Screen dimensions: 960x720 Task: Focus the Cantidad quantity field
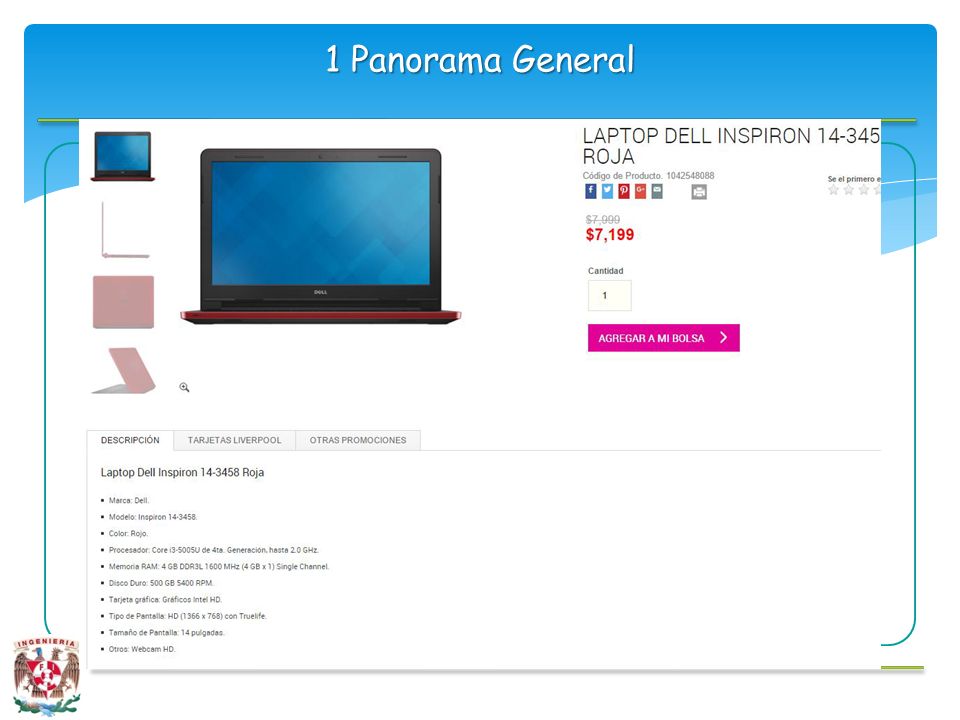pos(609,295)
